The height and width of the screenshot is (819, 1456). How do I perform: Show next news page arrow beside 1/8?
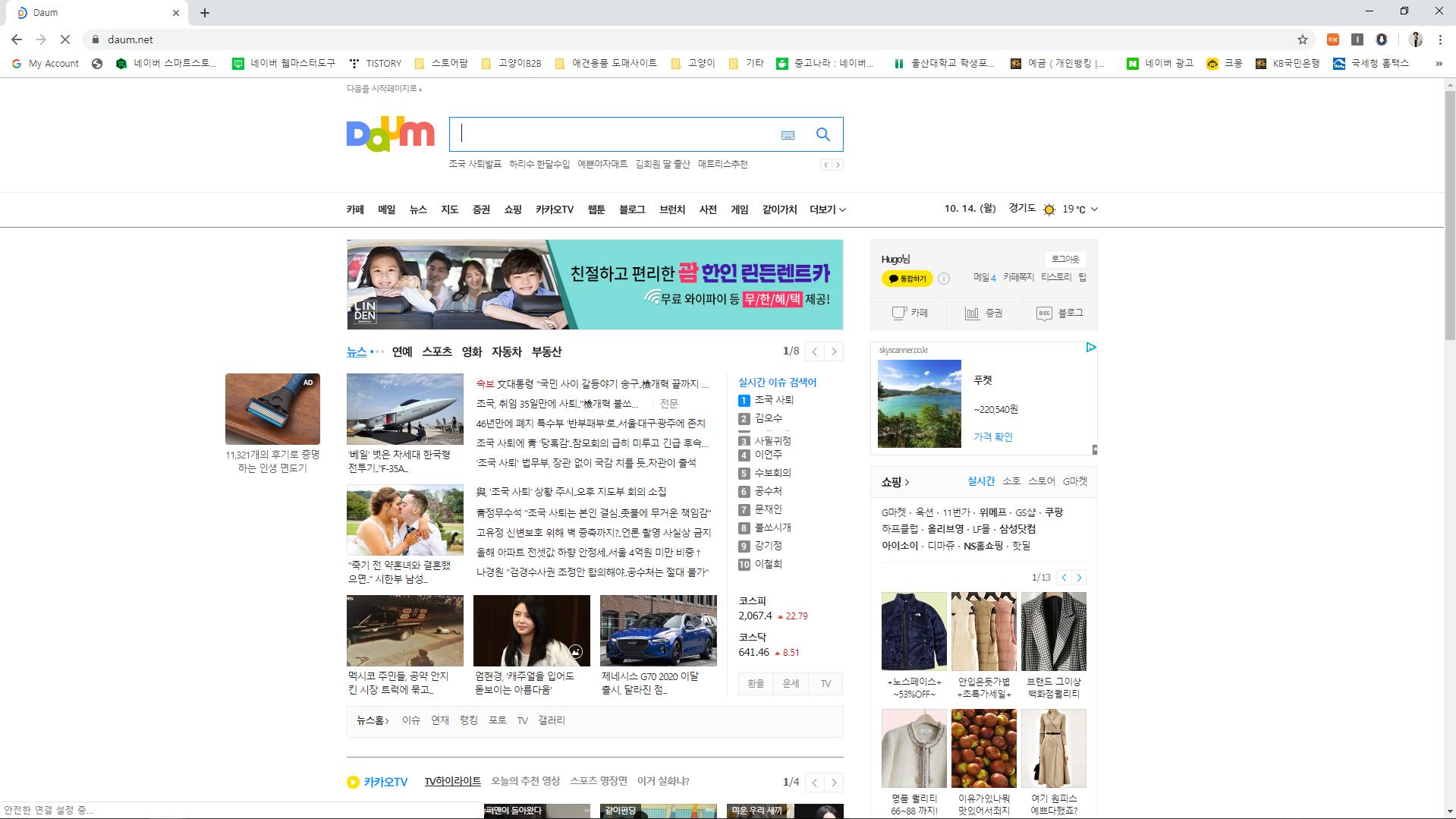point(834,351)
